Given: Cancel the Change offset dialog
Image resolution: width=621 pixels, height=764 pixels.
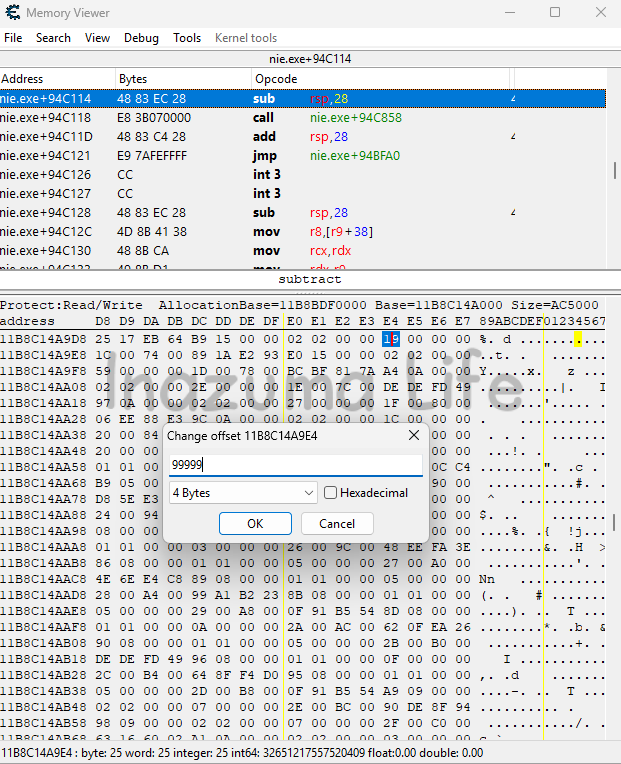Looking at the screenshot, I should [337, 524].
